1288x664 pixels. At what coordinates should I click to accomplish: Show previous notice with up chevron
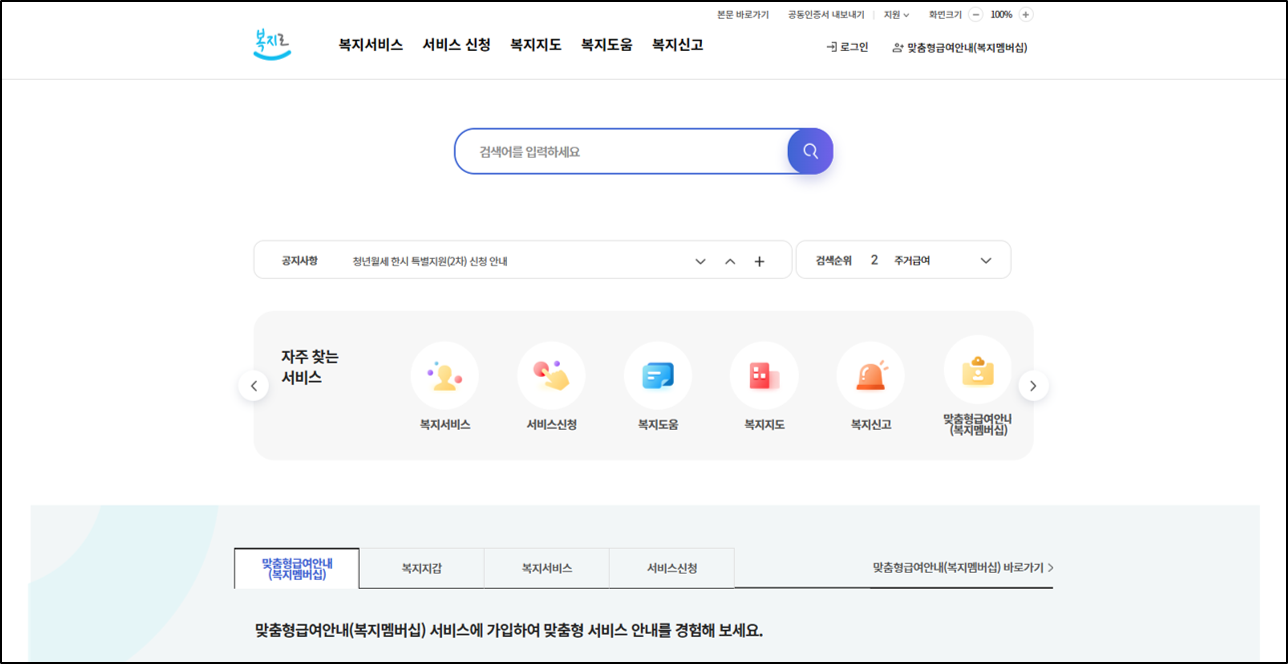point(730,261)
